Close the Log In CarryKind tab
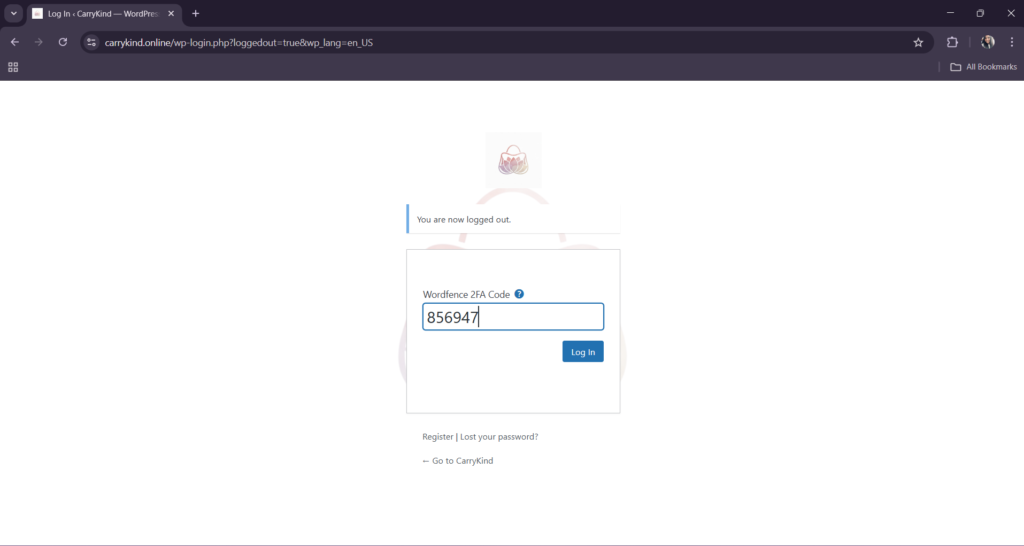Screen dimensions: 1024x546 170,13
